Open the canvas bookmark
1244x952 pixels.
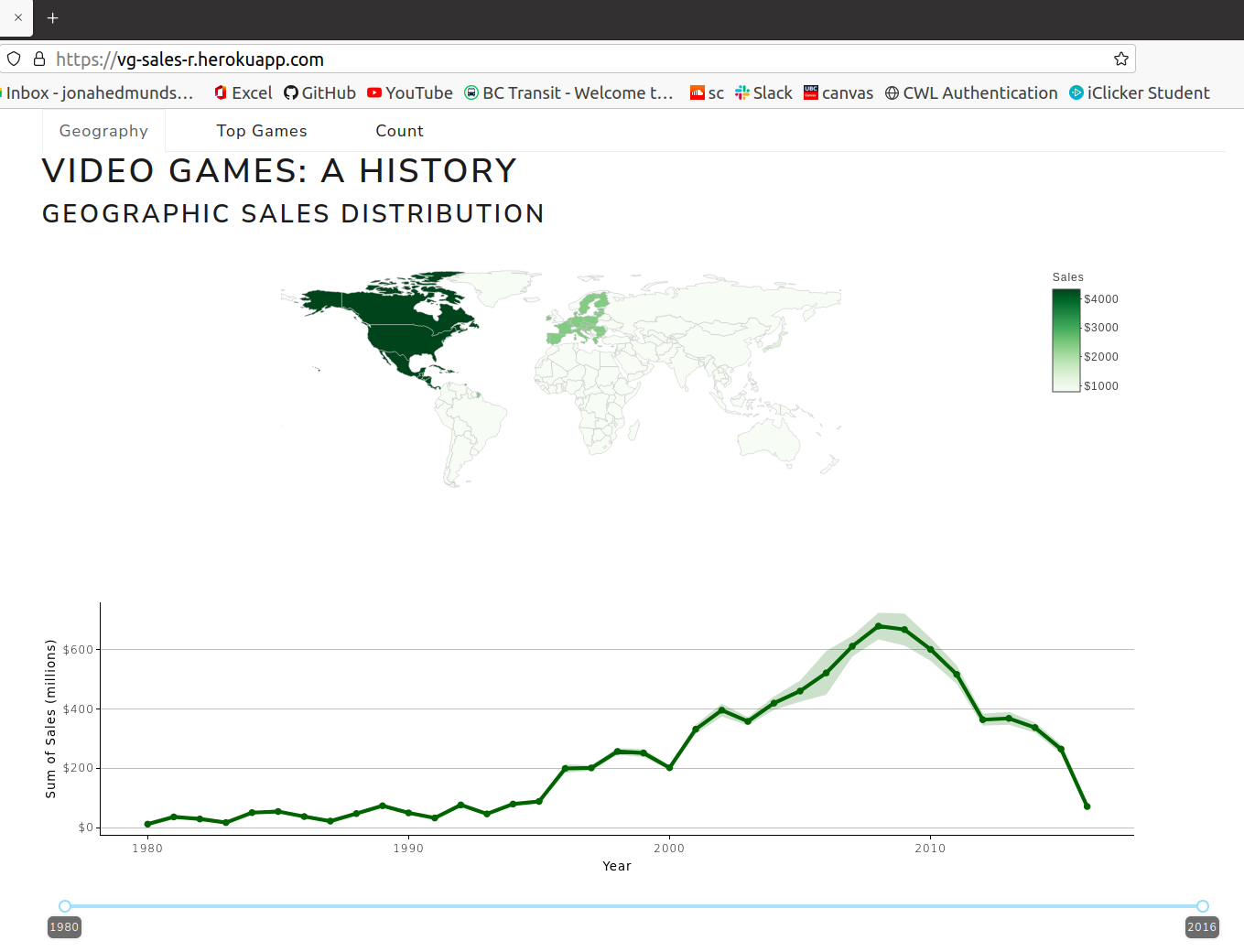tap(838, 92)
